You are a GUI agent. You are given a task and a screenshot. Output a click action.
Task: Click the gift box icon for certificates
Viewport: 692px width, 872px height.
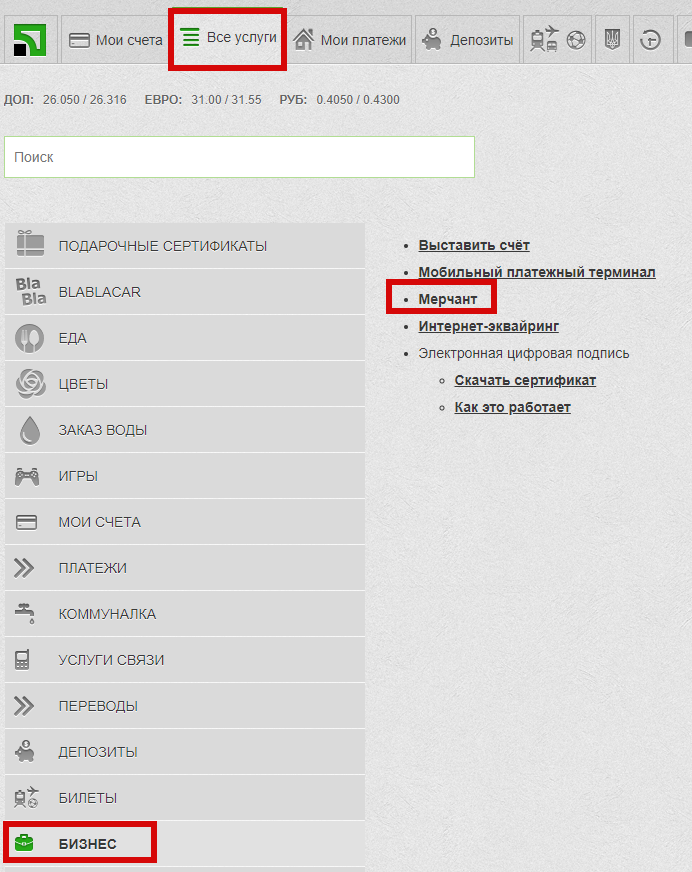pyautogui.click(x=29, y=245)
